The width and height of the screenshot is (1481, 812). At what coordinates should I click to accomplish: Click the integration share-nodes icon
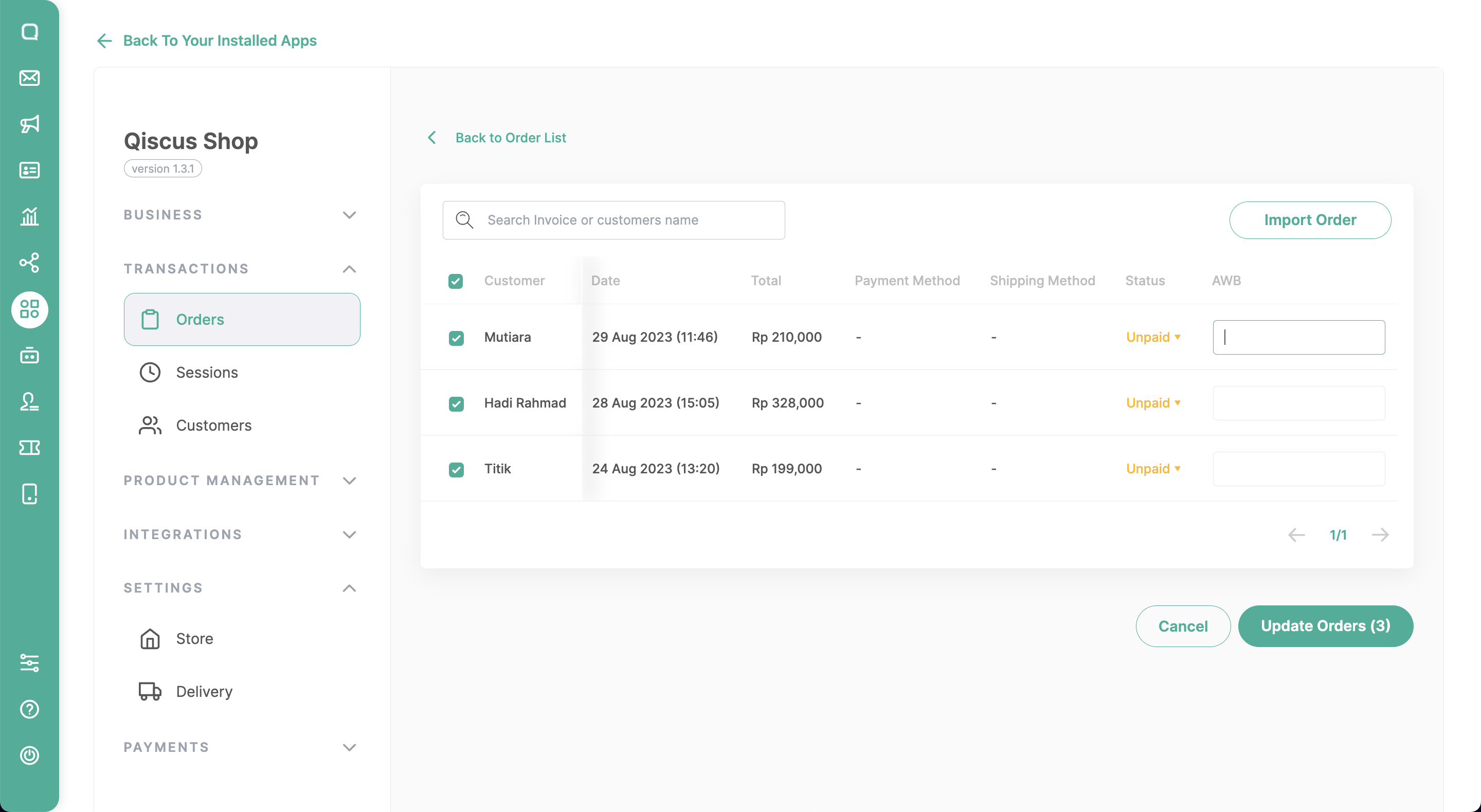click(29, 263)
